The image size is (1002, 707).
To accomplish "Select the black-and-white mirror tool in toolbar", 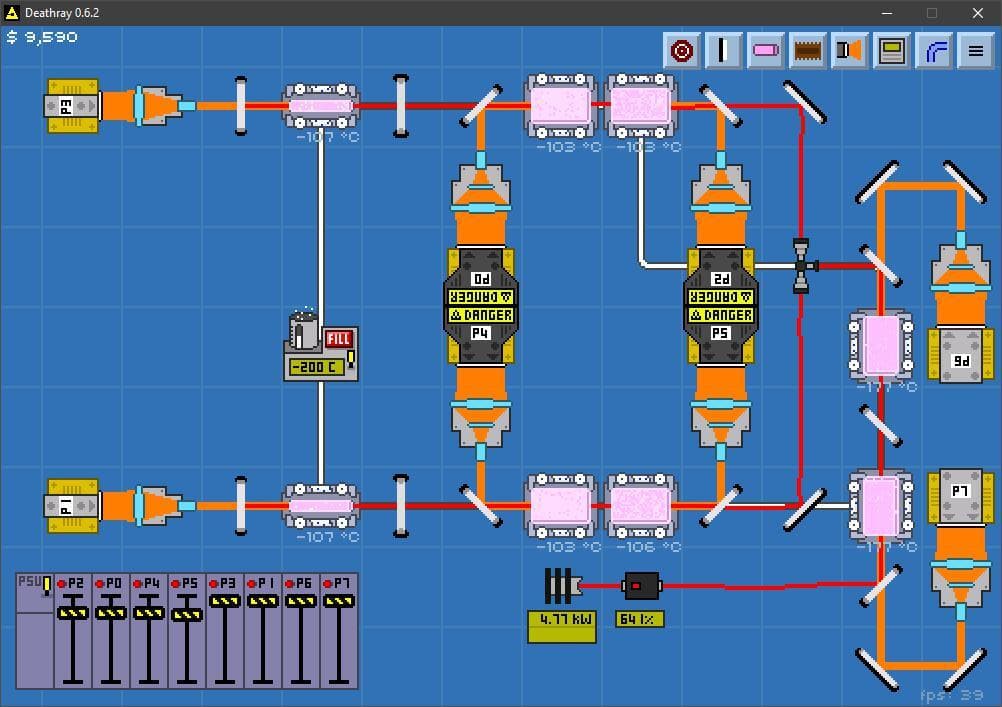I will point(723,50).
